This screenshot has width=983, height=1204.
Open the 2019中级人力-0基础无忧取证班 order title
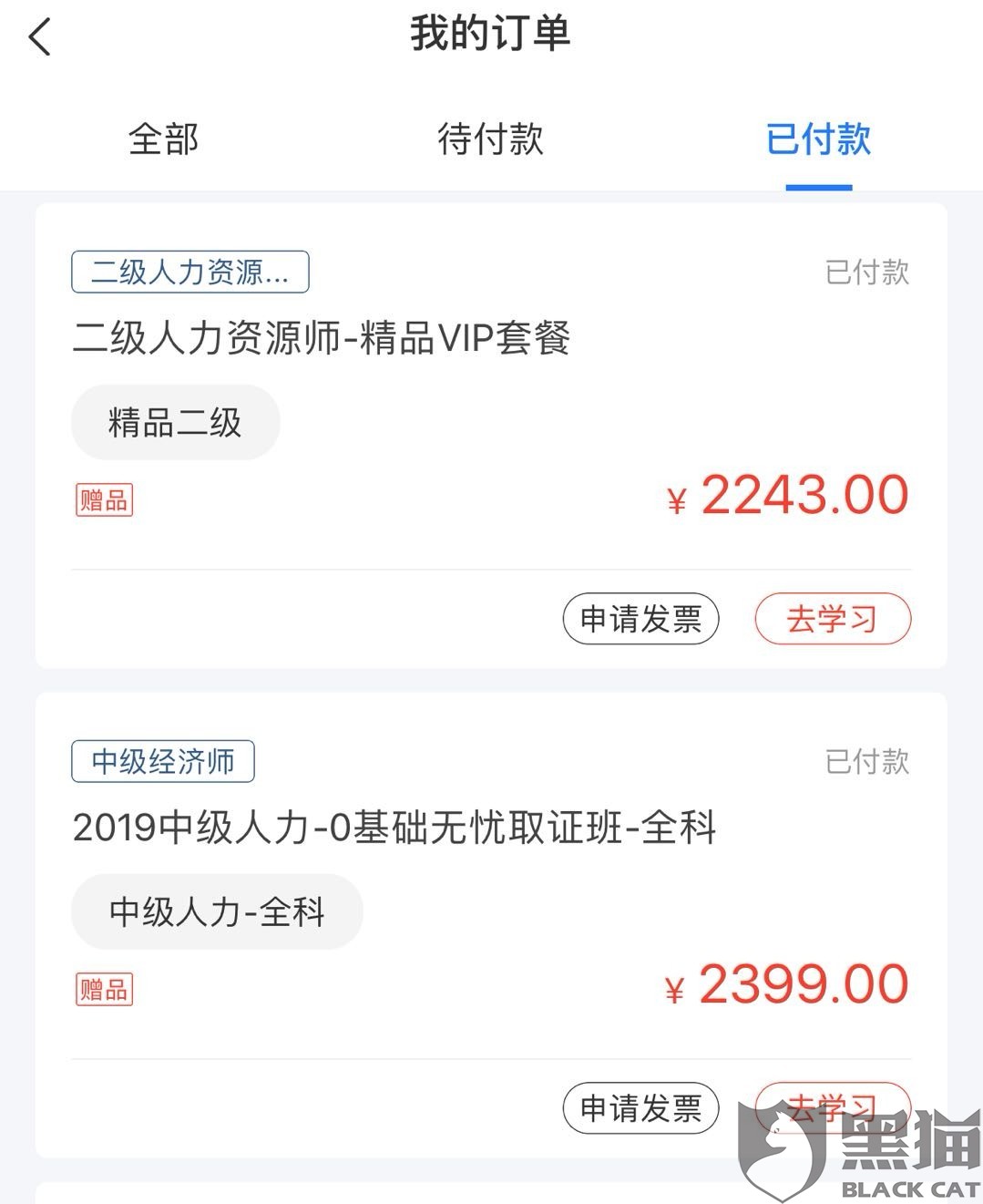394,828
